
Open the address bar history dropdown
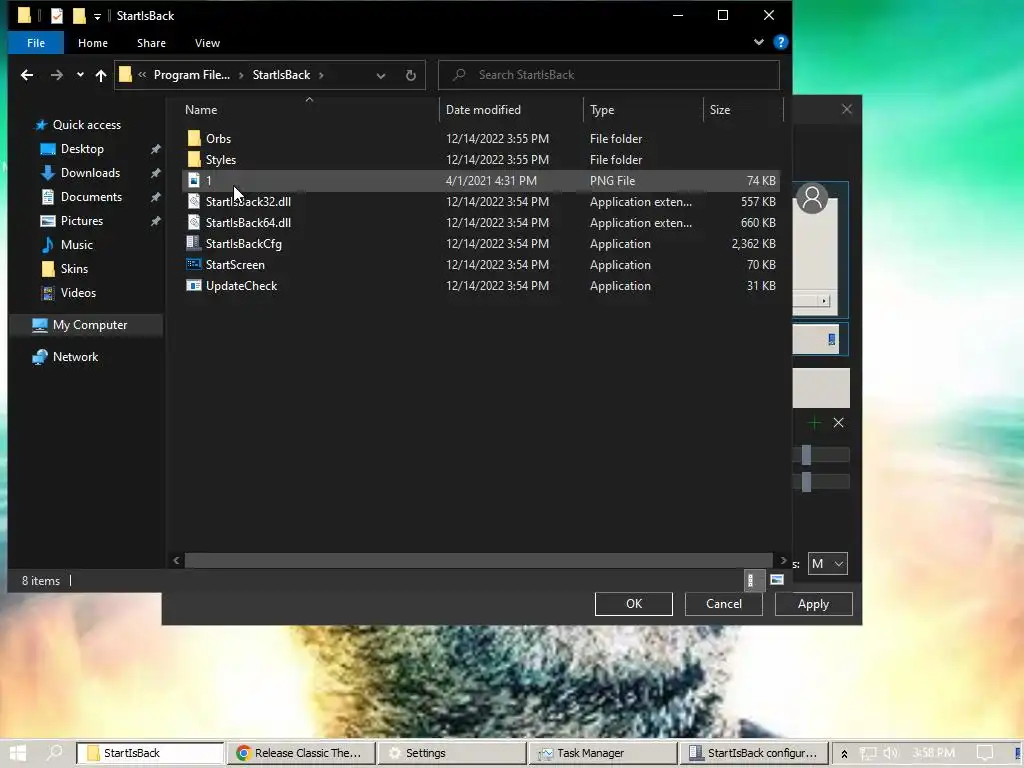[x=381, y=75]
